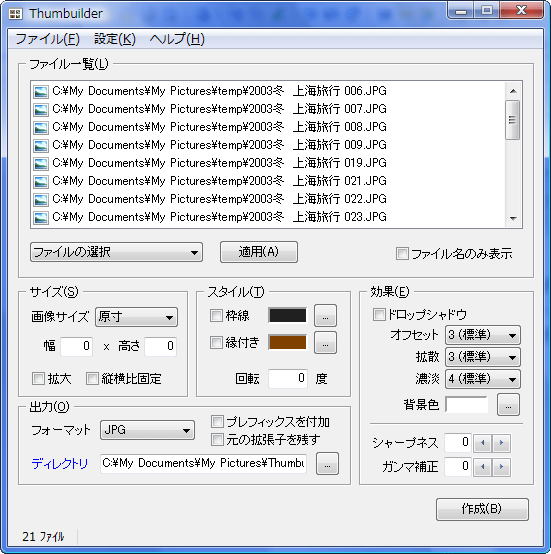Image resolution: width=551 pixels, height=554 pixels.
Task: Open color picker button next to 縁付き swatch
Action: coord(325,342)
